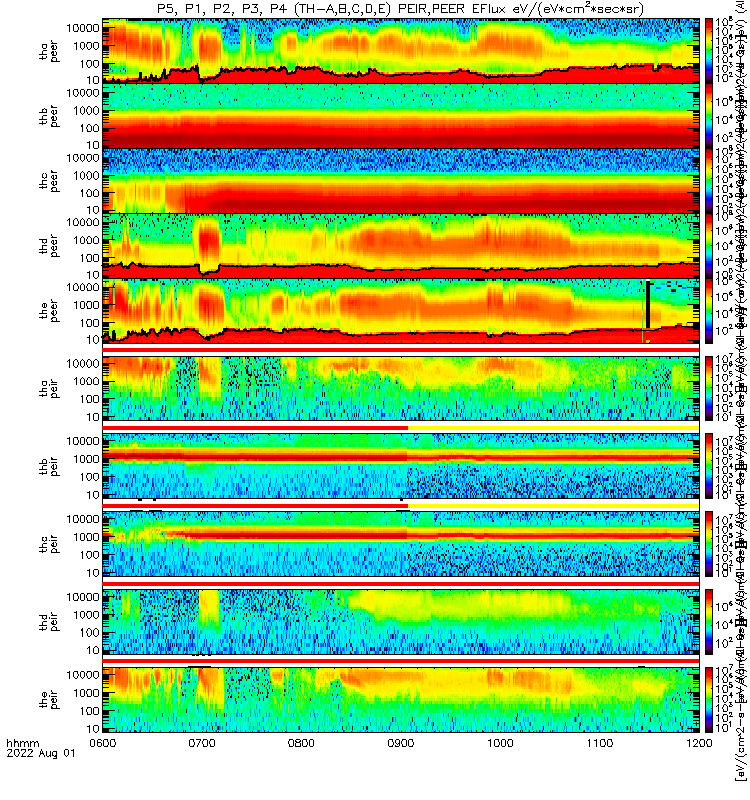Click inside the the peir ion spectrogram
This screenshot has width=750, height=800.
(x=401, y=699)
